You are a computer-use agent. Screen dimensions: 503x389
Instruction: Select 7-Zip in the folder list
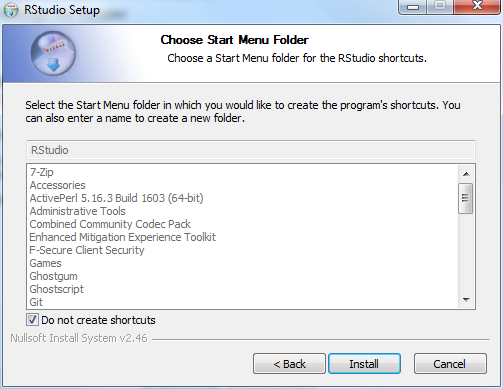(42, 172)
